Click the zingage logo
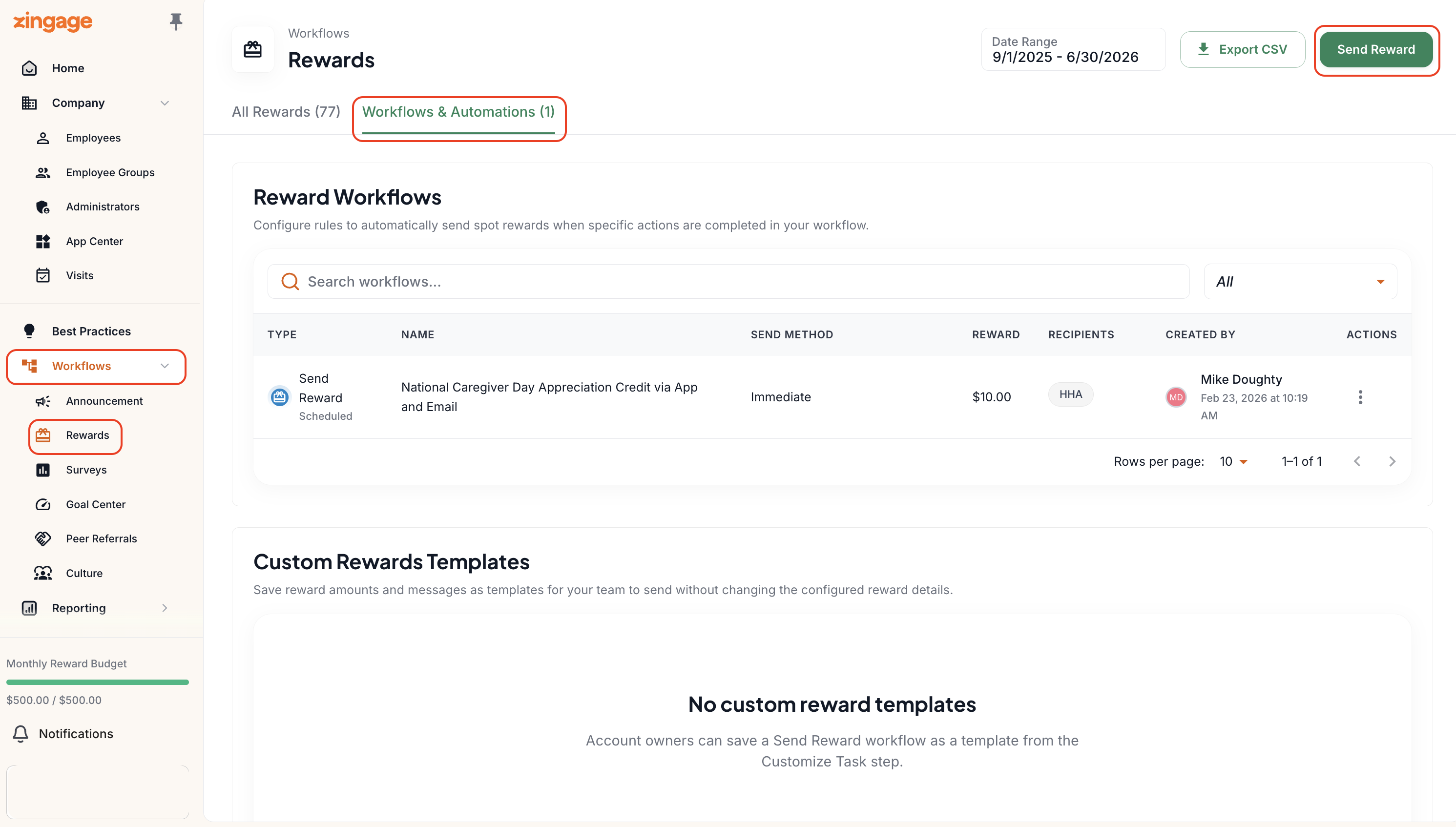Viewport: 1456px width, 827px height. coord(52,22)
